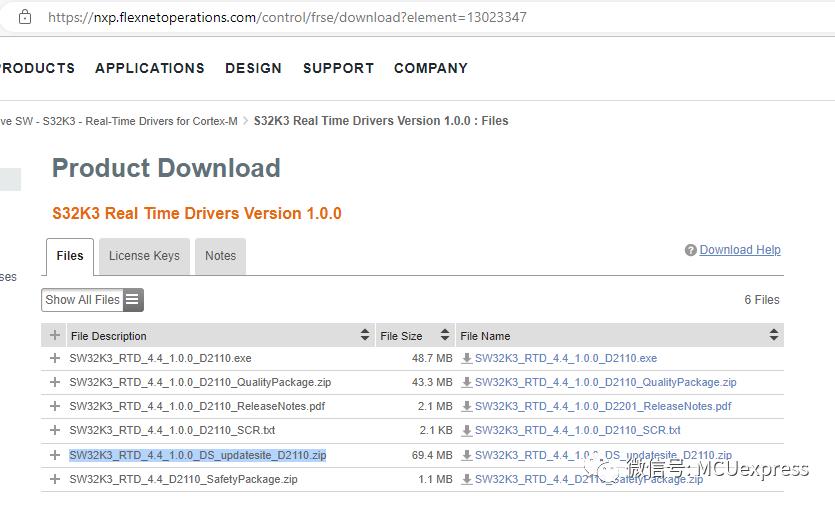
Task: Click the 43.3 MB file size cell
Action: tap(432, 382)
